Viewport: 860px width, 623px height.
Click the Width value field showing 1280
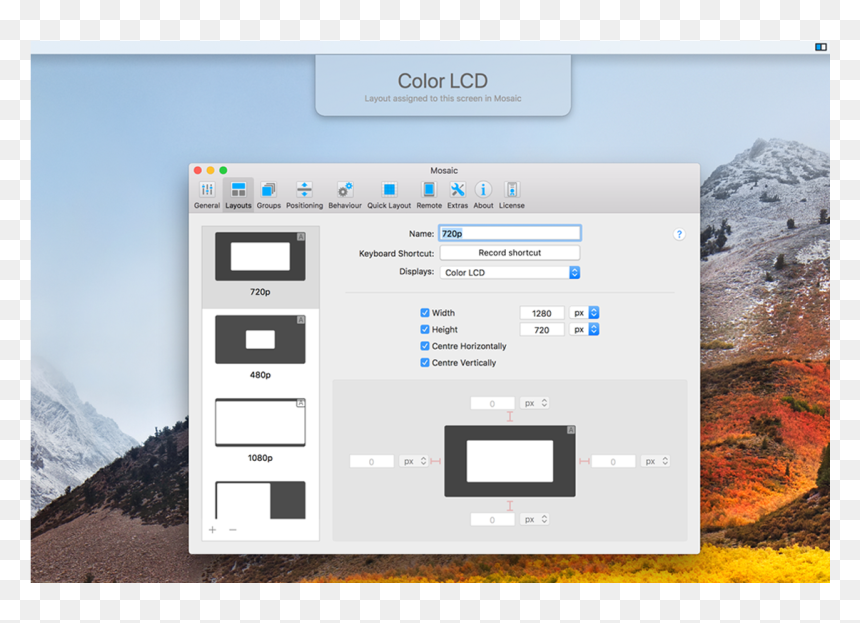[542, 313]
